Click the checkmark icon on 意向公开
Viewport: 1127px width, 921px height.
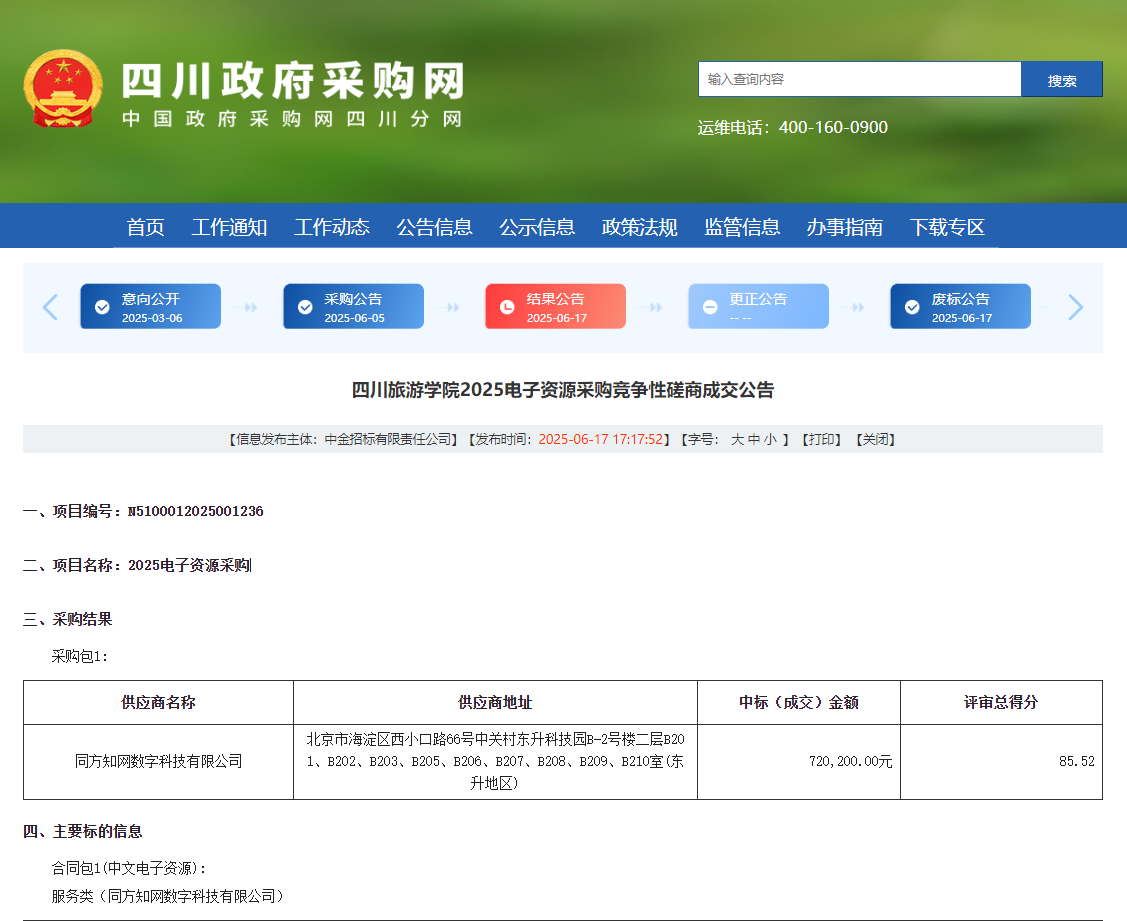point(102,307)
